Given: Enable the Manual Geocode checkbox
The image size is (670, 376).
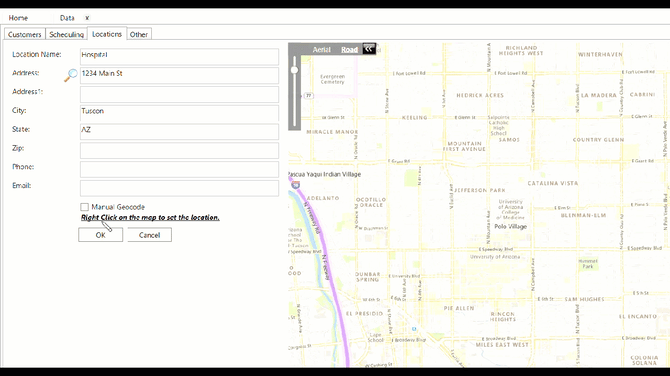Looking at the screenshot, I should pos(85,207).
